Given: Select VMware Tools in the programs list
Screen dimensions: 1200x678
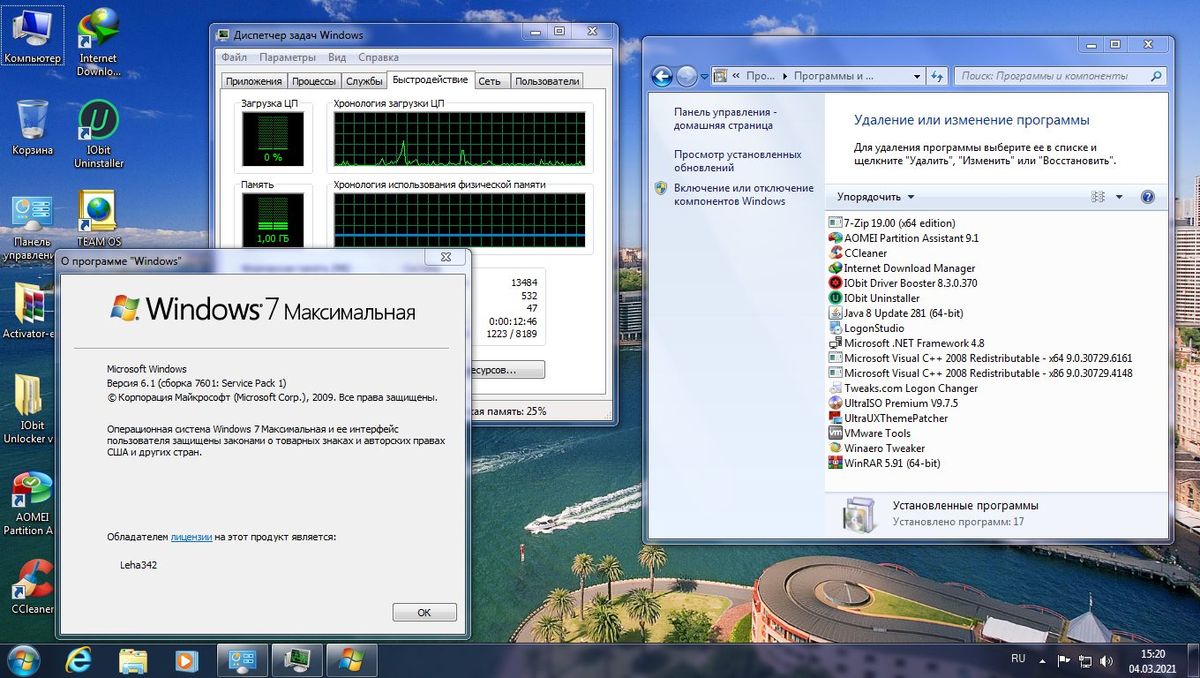Looking at the screenshot, I should pos(870,433).
